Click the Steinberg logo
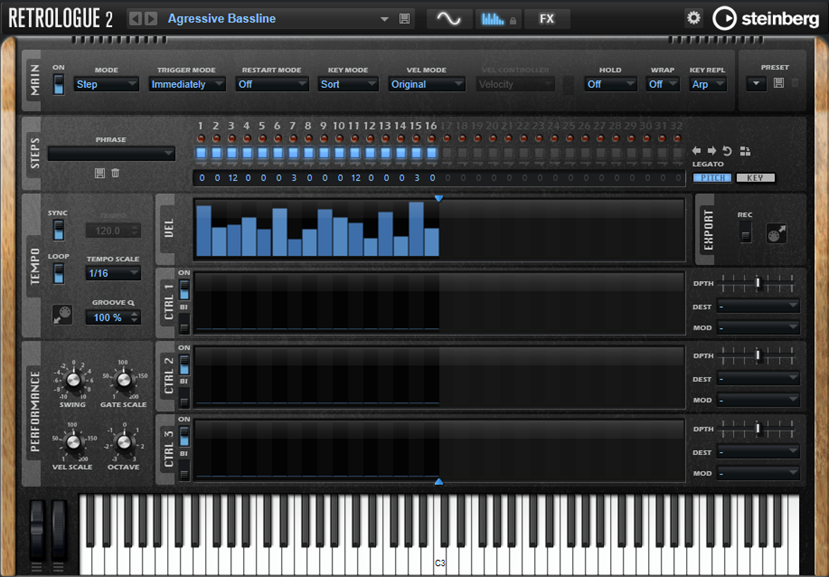829x577 pixels. tap(766, 19)
